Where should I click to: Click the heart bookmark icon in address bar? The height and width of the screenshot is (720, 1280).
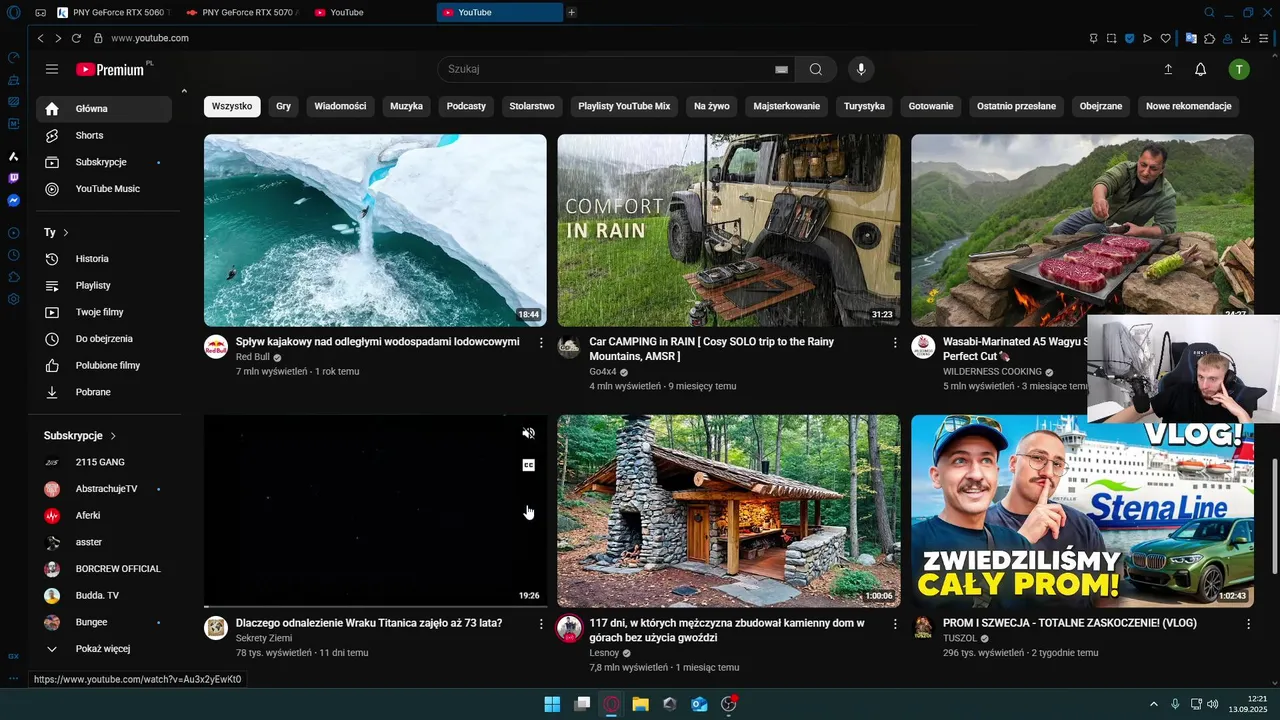1166,38
